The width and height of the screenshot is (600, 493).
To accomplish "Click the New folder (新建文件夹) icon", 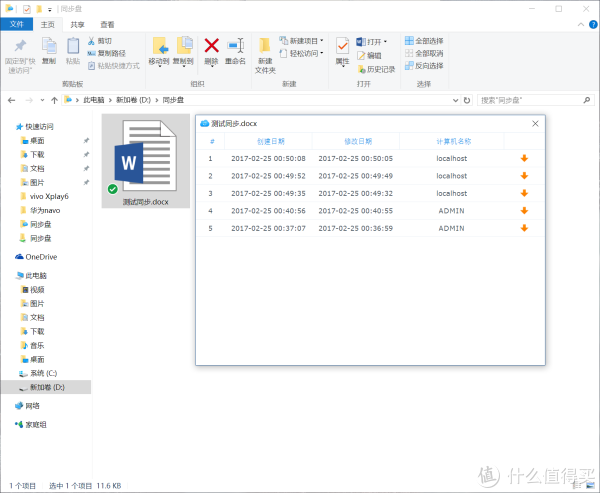I will 265,46.
